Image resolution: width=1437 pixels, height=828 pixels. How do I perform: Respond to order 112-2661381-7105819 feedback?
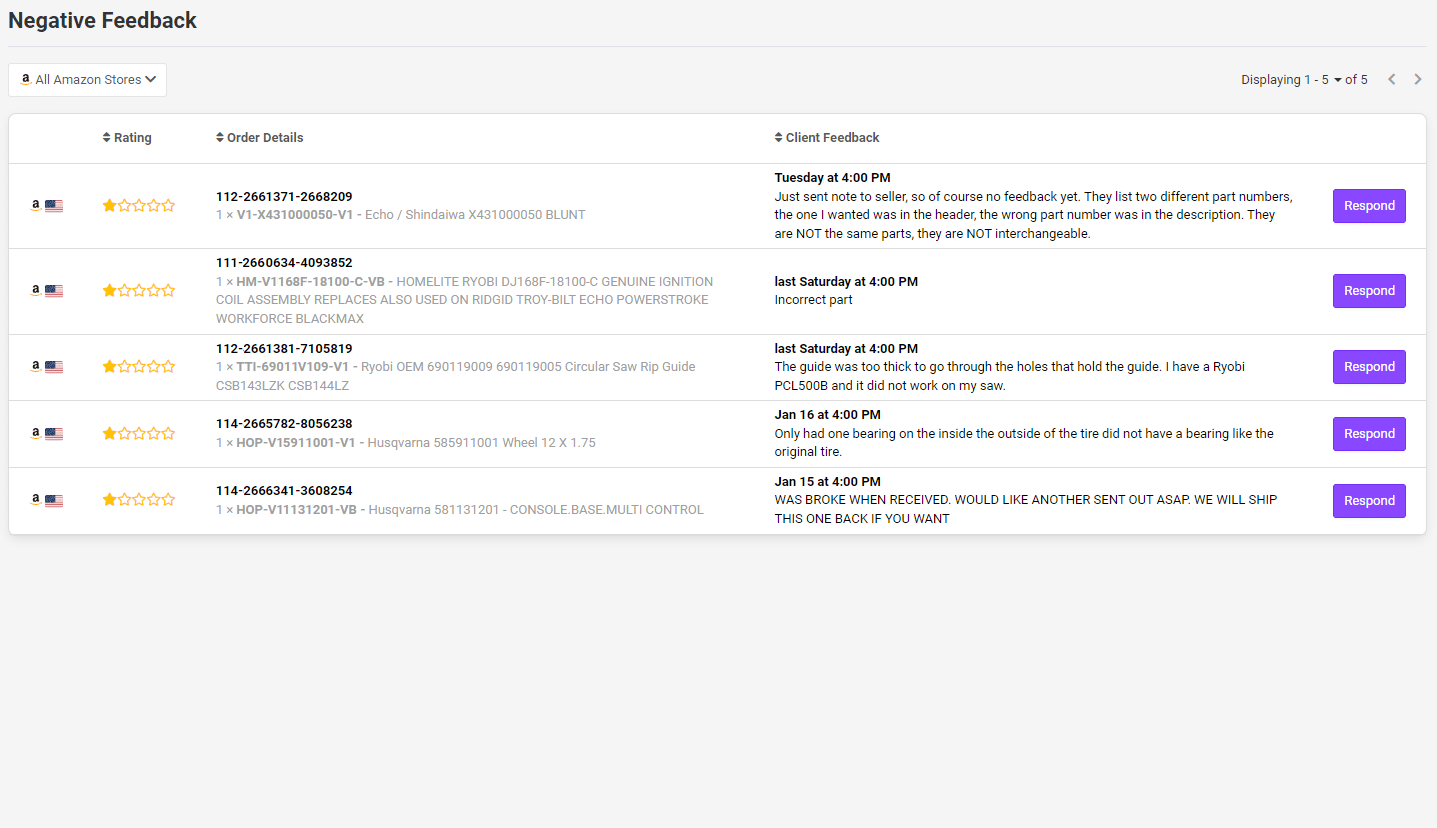coord(1369,367)
